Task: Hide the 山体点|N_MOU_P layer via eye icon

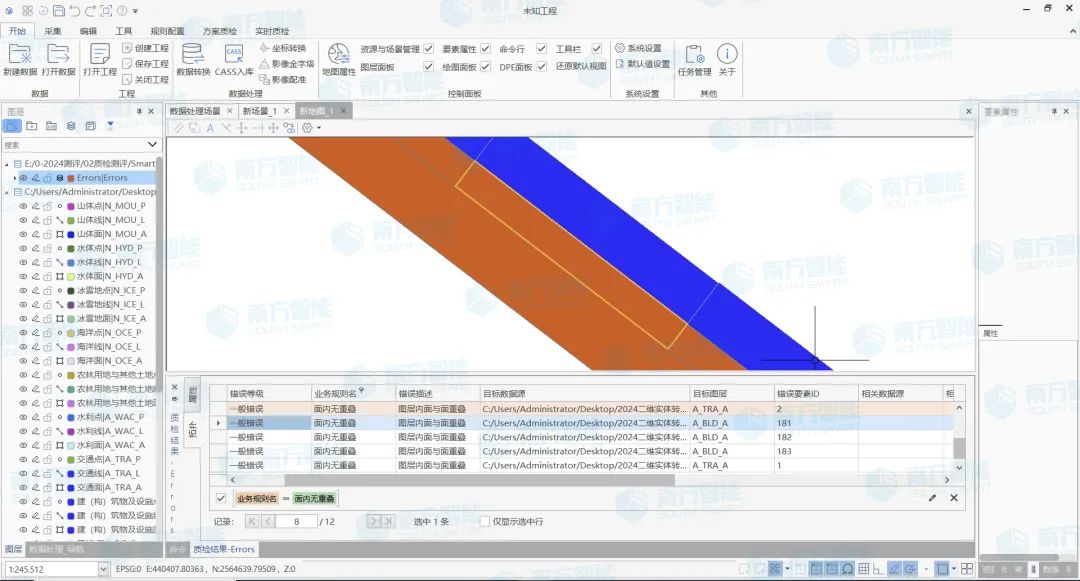Action: (x=23, y=206)
